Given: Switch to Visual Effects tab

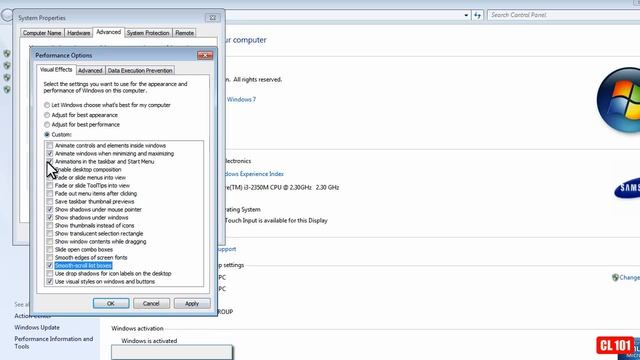Looking at the screenshot, I should click(56, 70).
